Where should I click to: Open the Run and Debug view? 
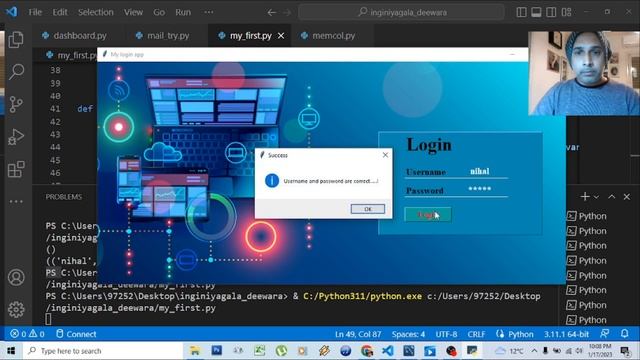16,137
